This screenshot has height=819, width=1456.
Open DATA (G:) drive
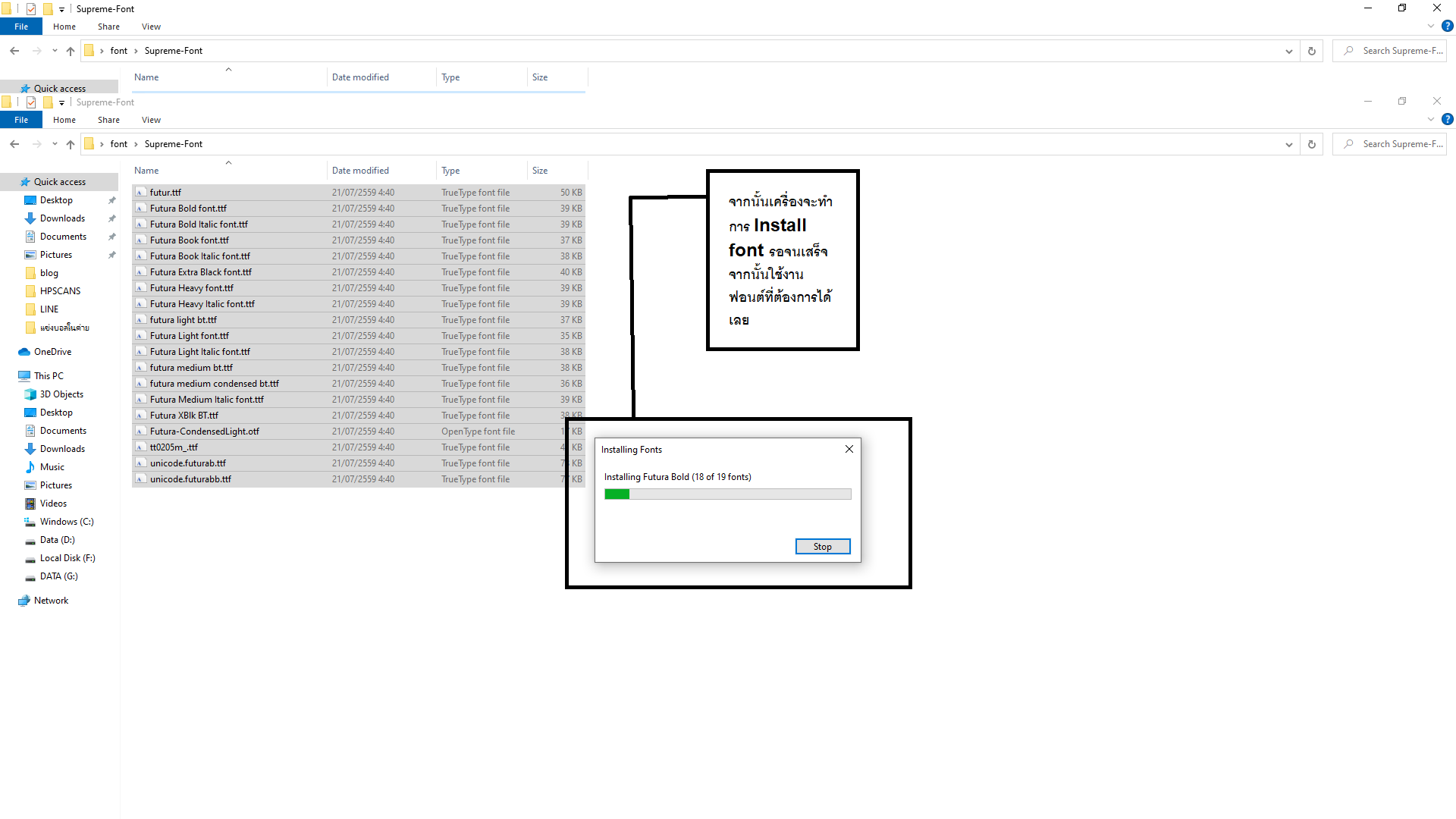pos(58,576)
